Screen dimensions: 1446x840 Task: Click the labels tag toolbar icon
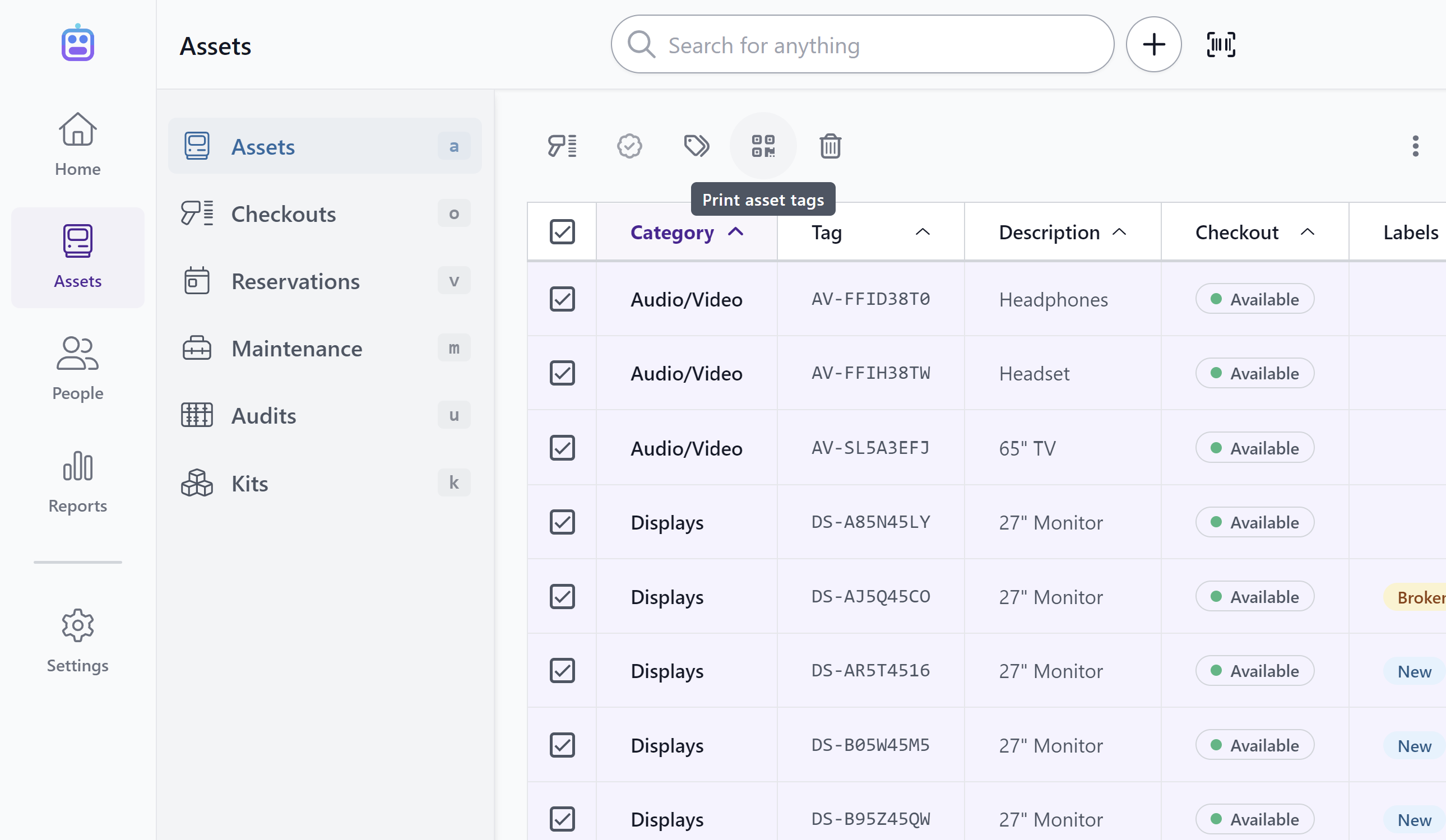pos(697,146)
